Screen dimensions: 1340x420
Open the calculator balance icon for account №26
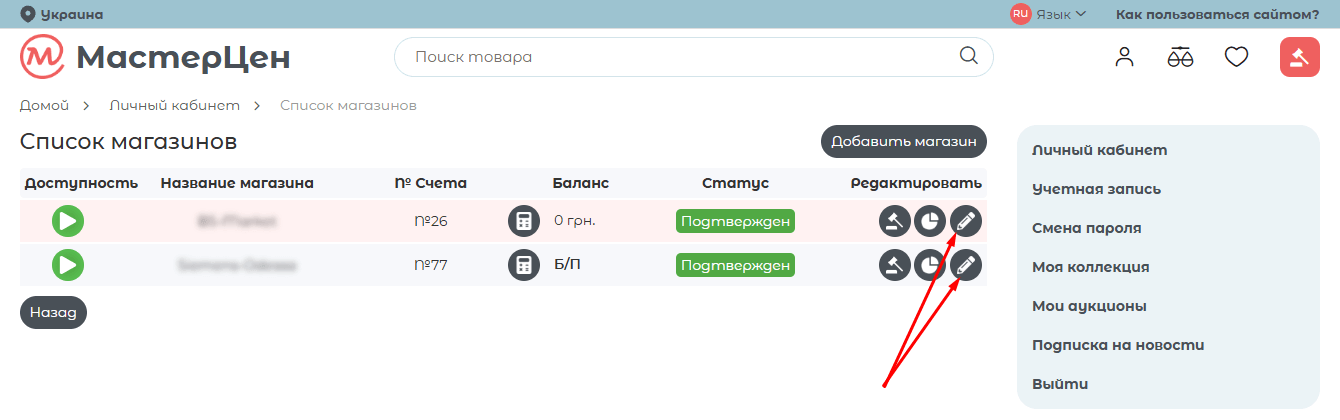coord(524,221)
